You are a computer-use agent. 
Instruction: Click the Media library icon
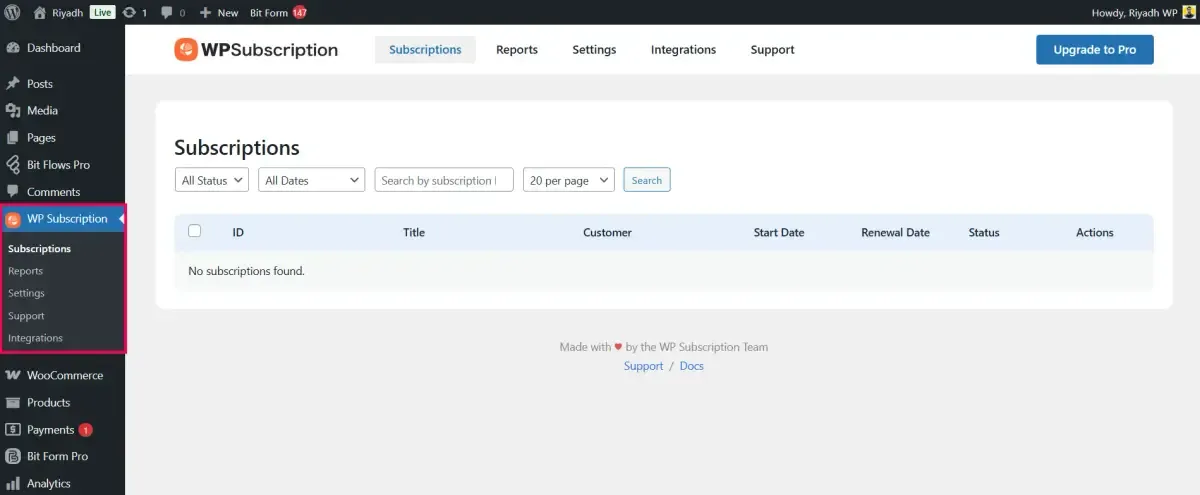[x=13, y=111]
